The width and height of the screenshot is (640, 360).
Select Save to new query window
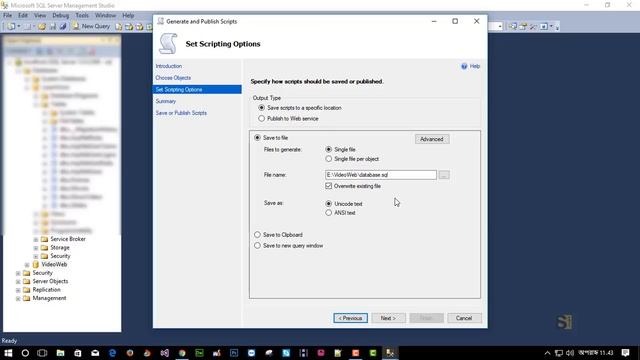point(257,245)
